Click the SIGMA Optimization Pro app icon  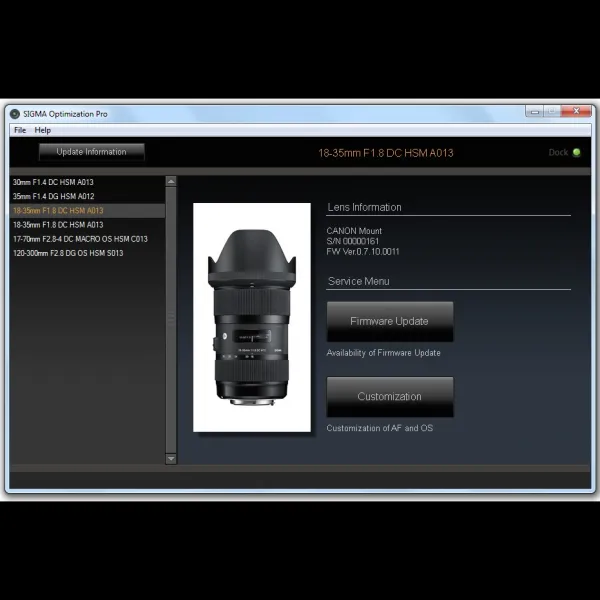coord(15,114)
